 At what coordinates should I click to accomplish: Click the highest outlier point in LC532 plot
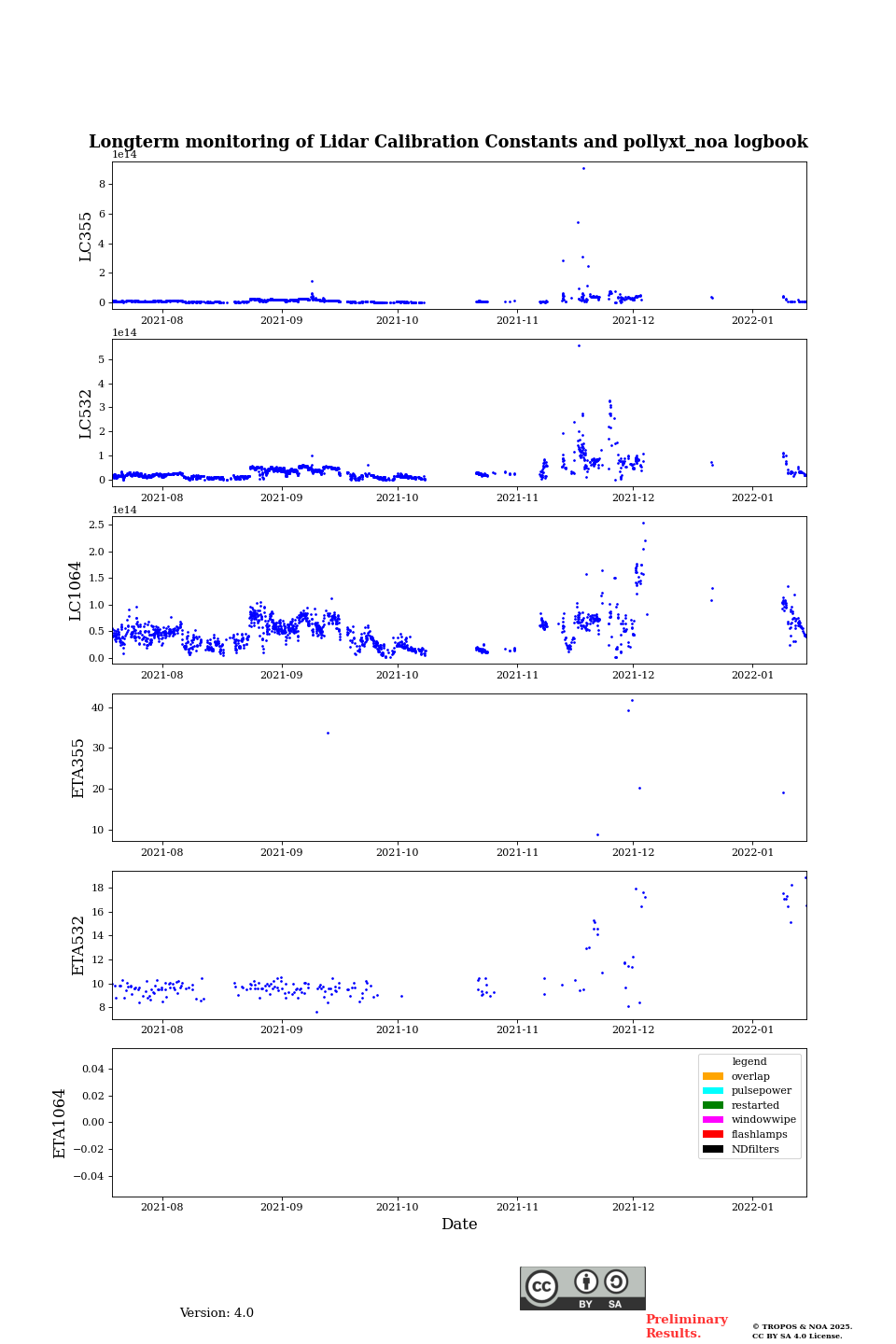pyautogui.click(x=579, y=345)
